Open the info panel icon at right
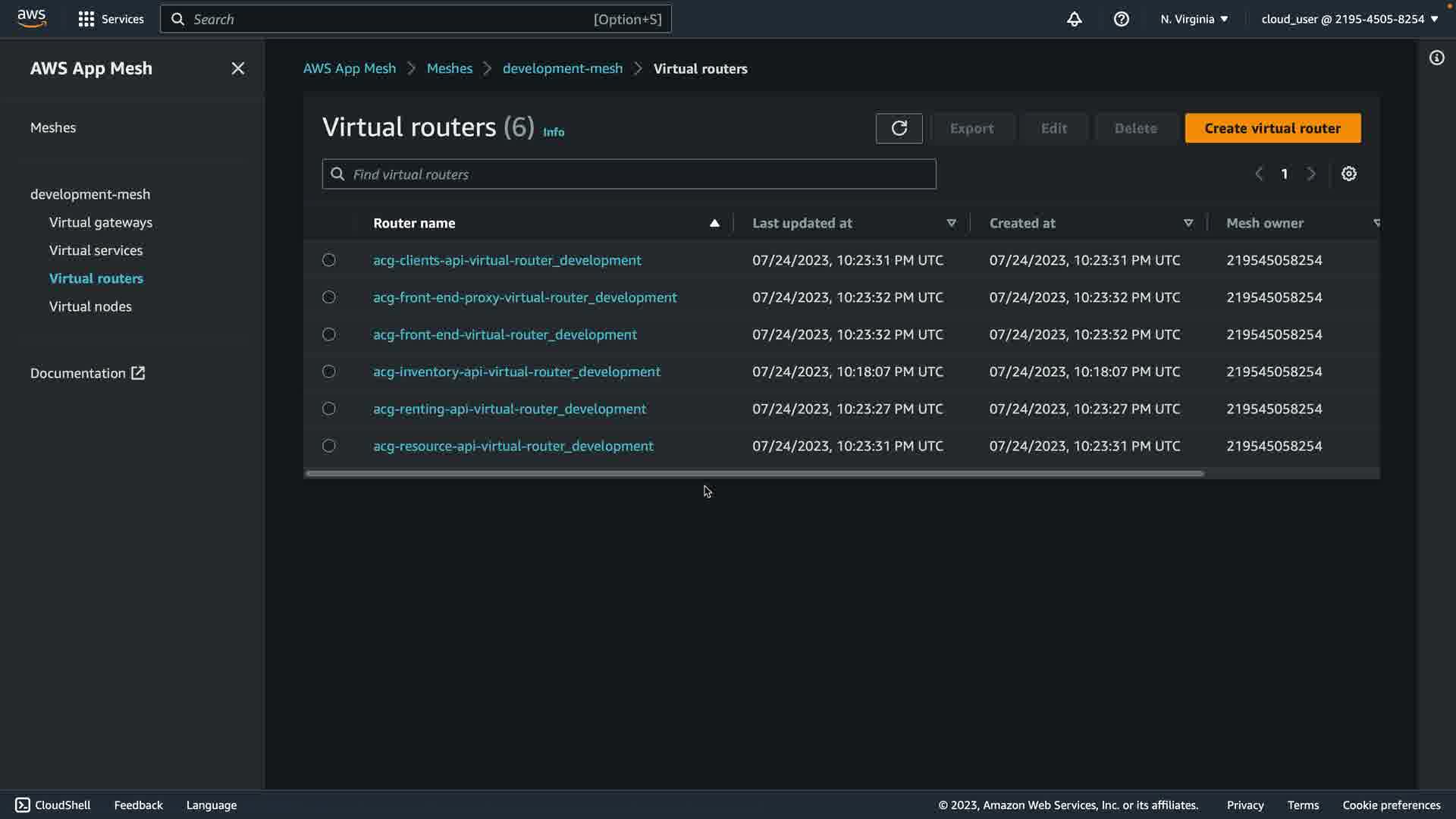The height and width of the screenshot is (819, 1456). click(x=1436, y=58)
